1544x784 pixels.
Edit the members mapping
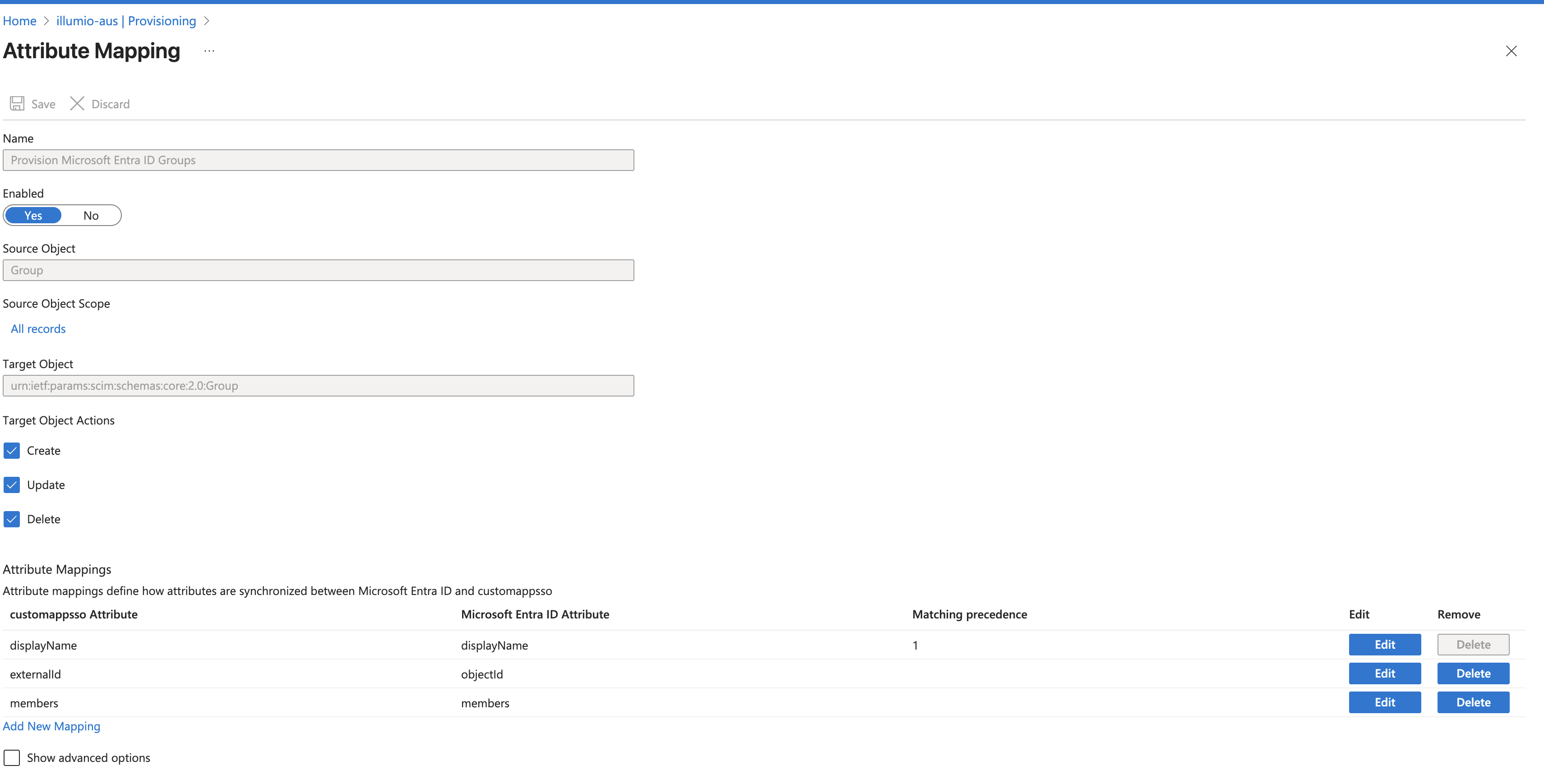click(x=1385, y=702)
